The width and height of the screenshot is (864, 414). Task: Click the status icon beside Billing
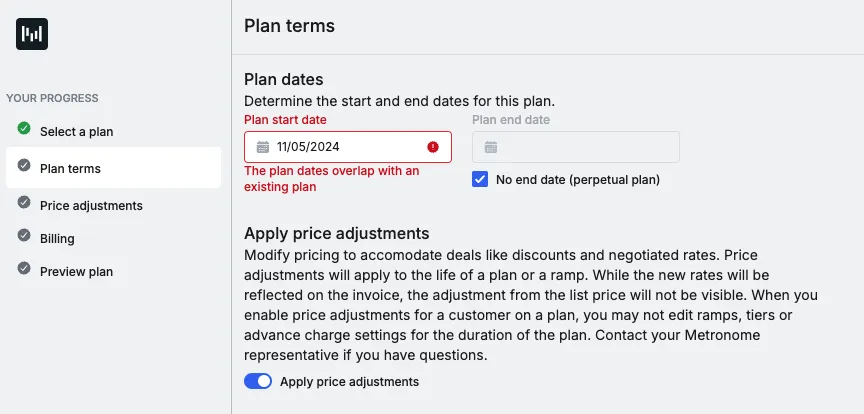24,235
